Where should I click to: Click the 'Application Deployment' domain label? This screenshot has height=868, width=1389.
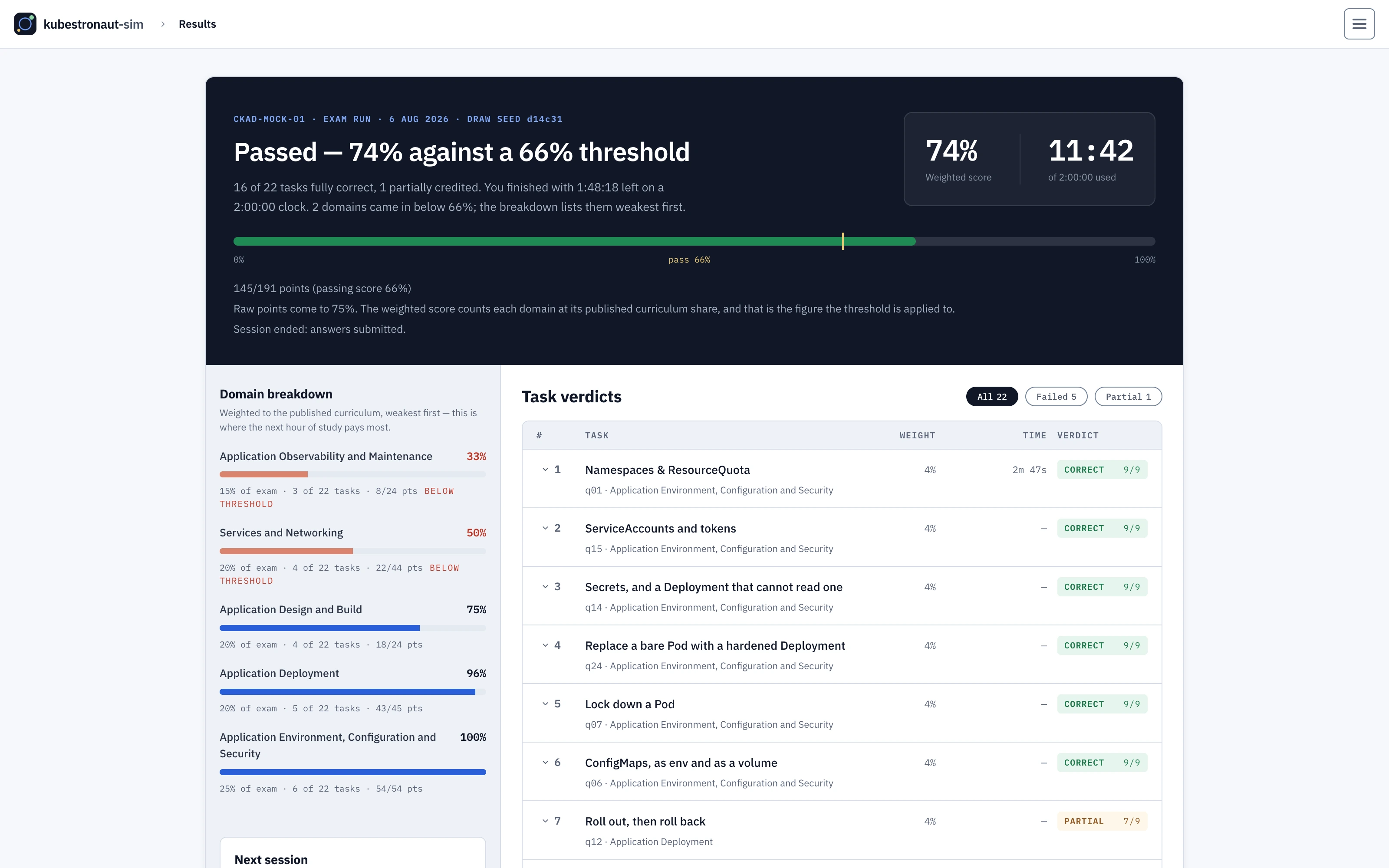279,673
